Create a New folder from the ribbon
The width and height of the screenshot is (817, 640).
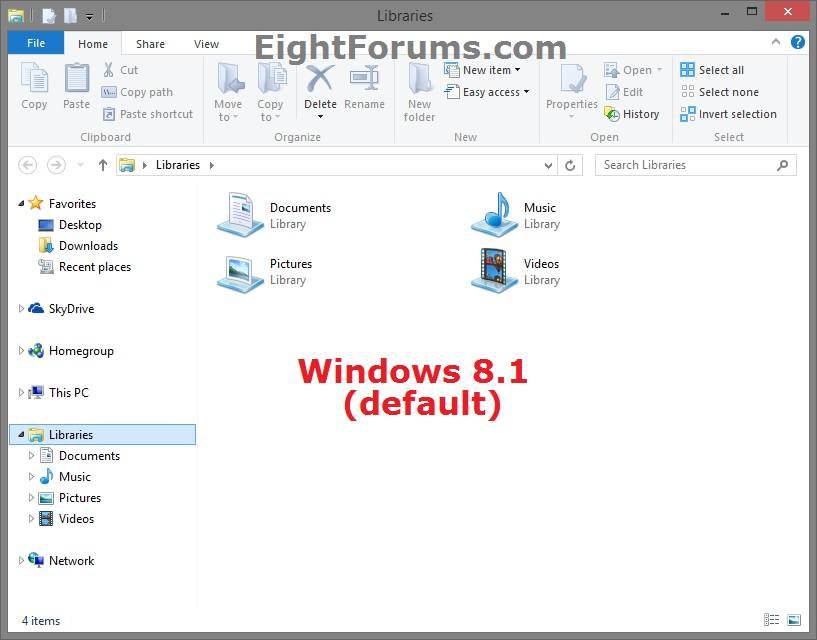point(419,91)
